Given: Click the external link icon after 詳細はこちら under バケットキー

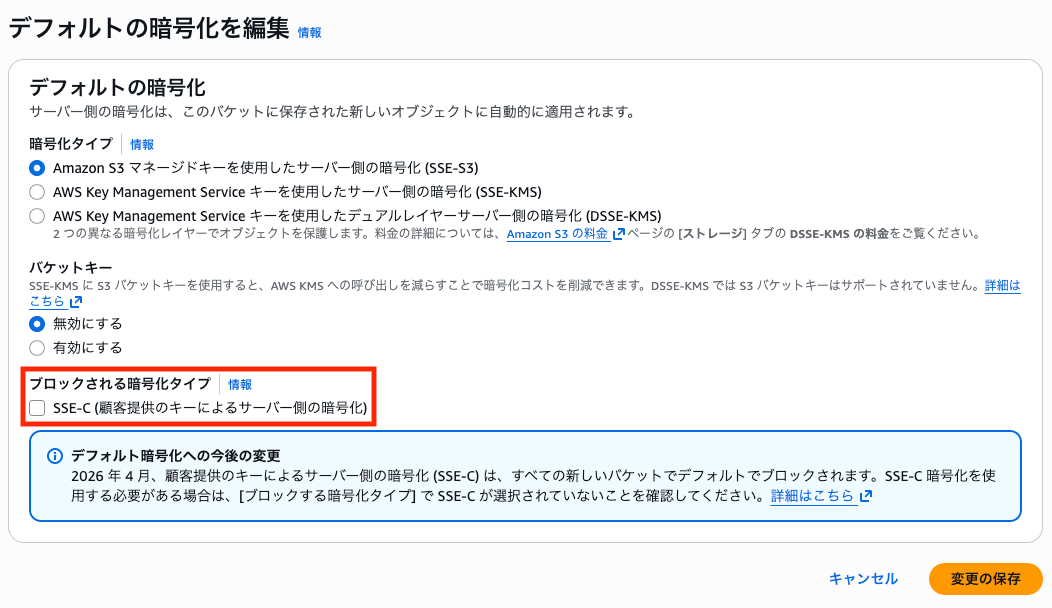Looking at the screenshot, I should 75,301.
